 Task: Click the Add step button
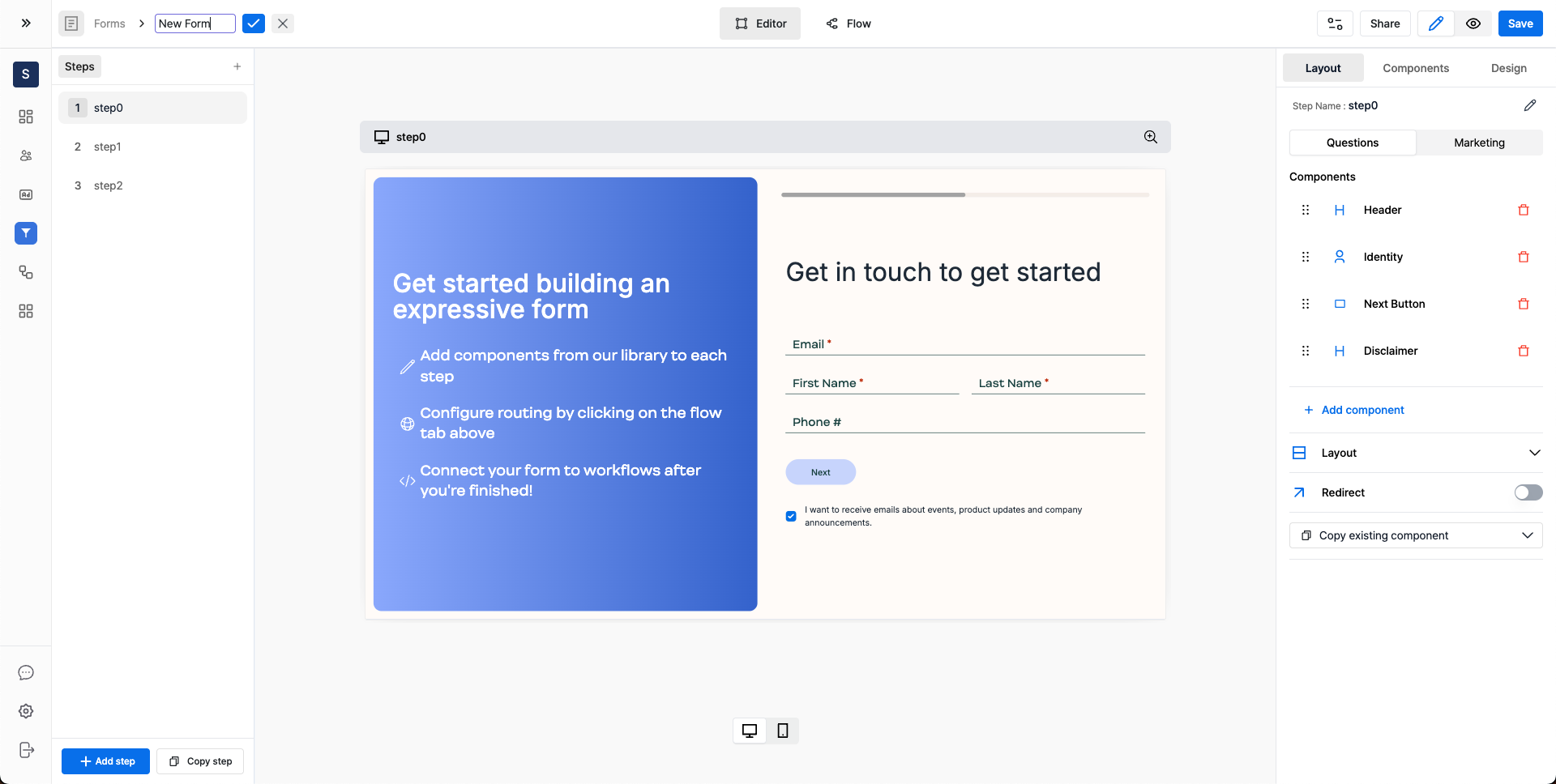105,761
